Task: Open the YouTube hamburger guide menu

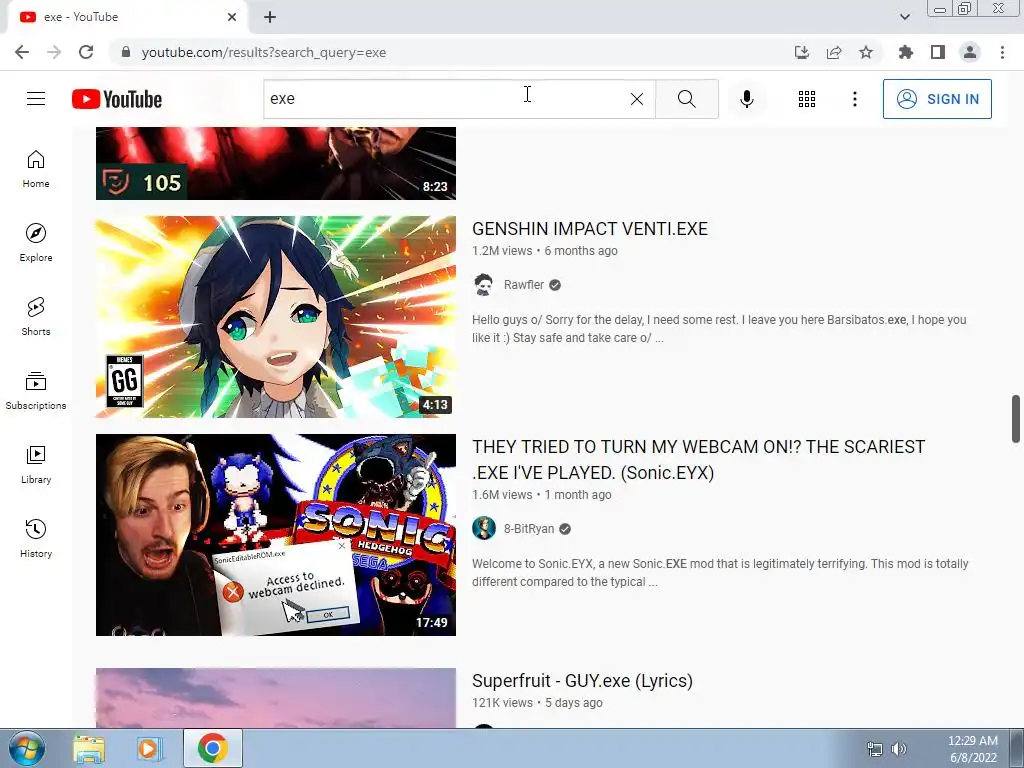Action: click(36, 99)
